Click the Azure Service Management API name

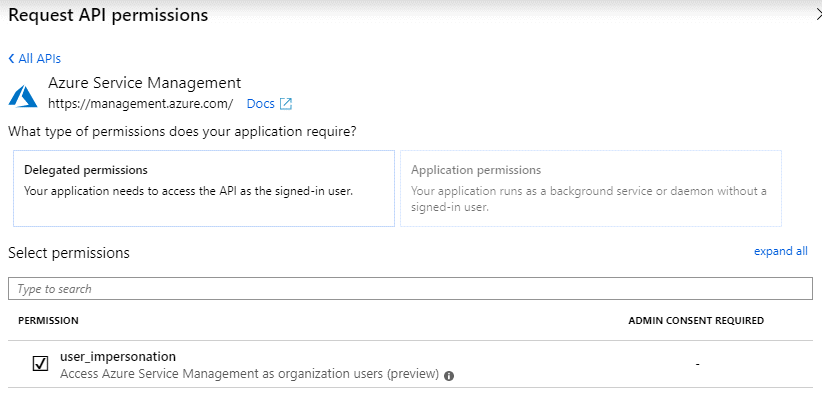[144, 83]
